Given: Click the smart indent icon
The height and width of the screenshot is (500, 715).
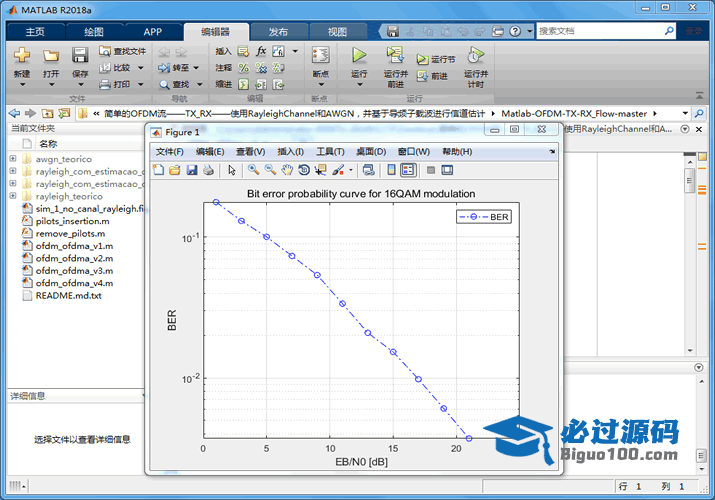Looking at the screenshot, I should [x=244, y=84].
